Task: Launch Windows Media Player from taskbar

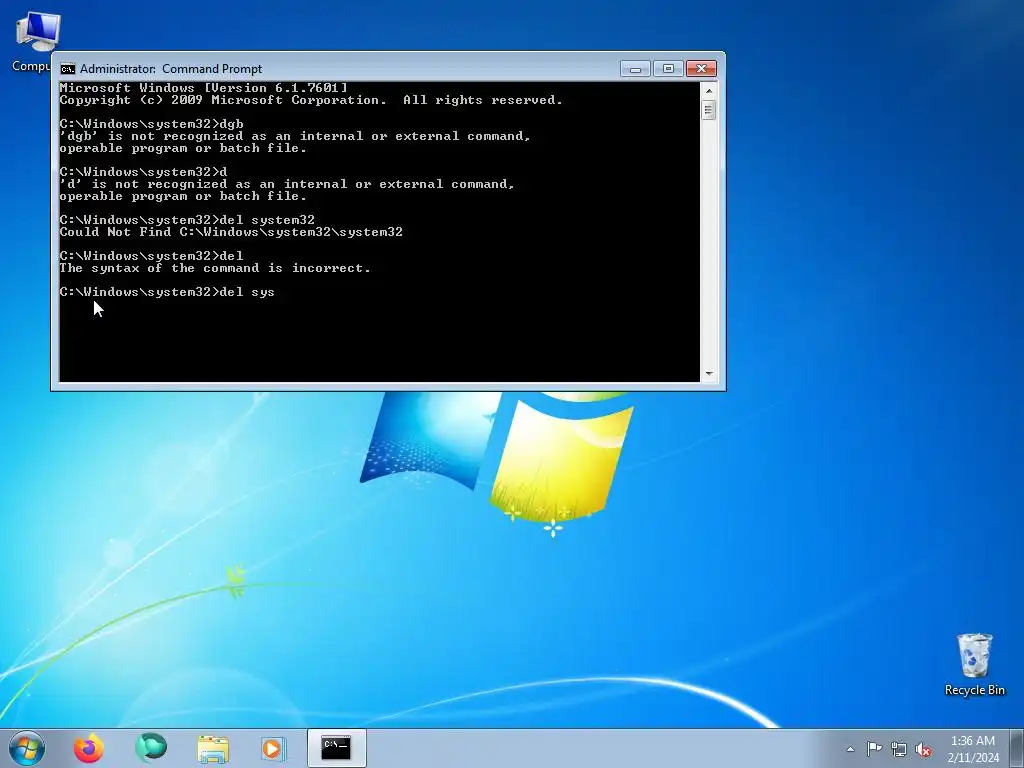Action: click(272, 748)
